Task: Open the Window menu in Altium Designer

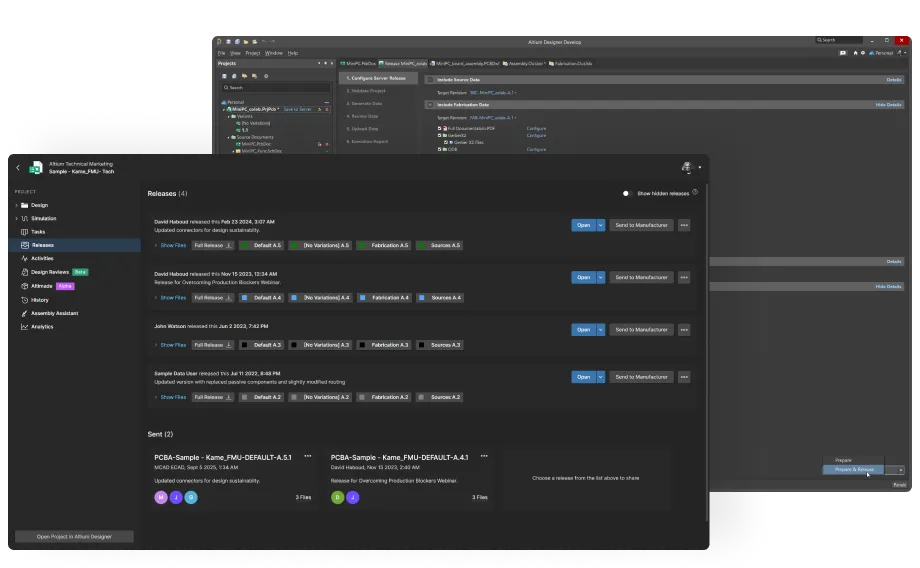Action: tap(273, 53)
